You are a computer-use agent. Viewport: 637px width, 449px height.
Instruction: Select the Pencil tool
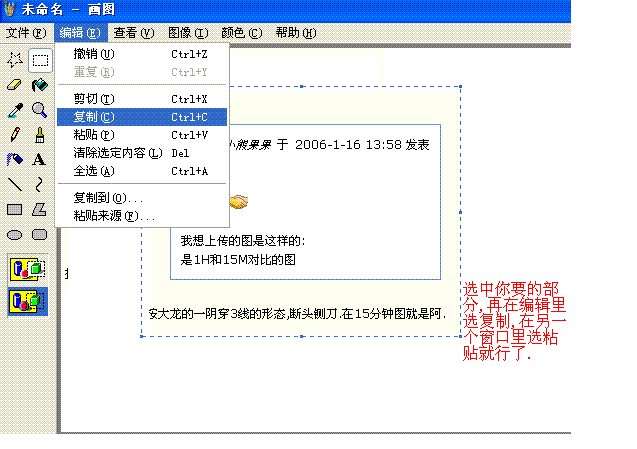(x=15, y=135)
